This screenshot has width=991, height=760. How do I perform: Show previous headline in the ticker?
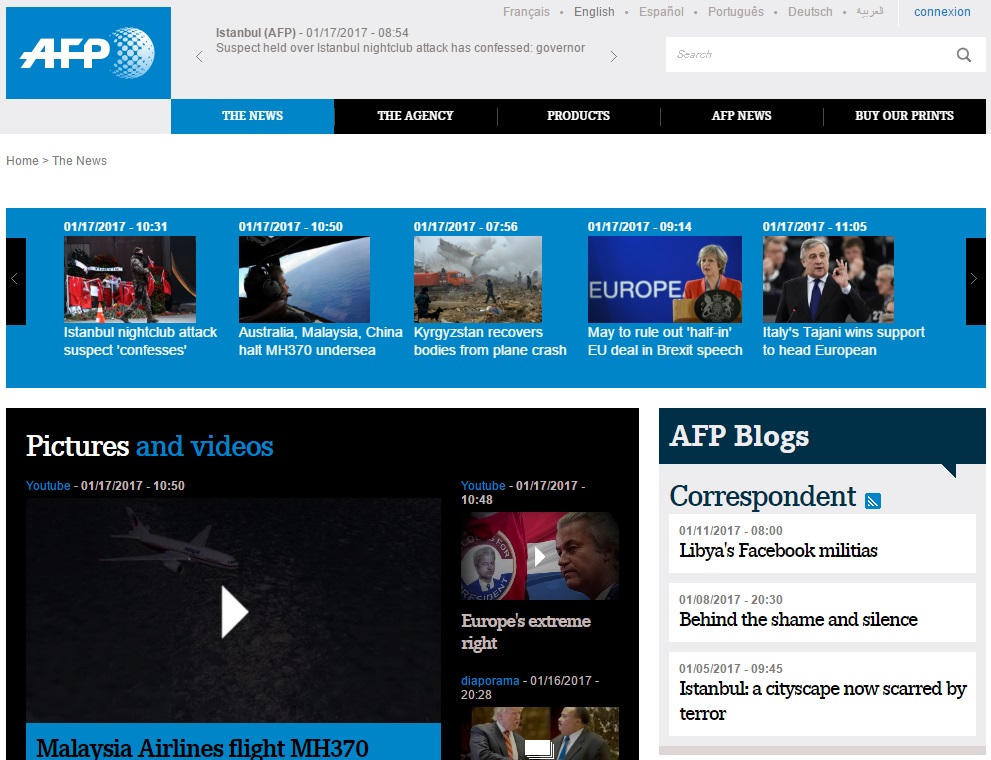(x=199, y=57)
